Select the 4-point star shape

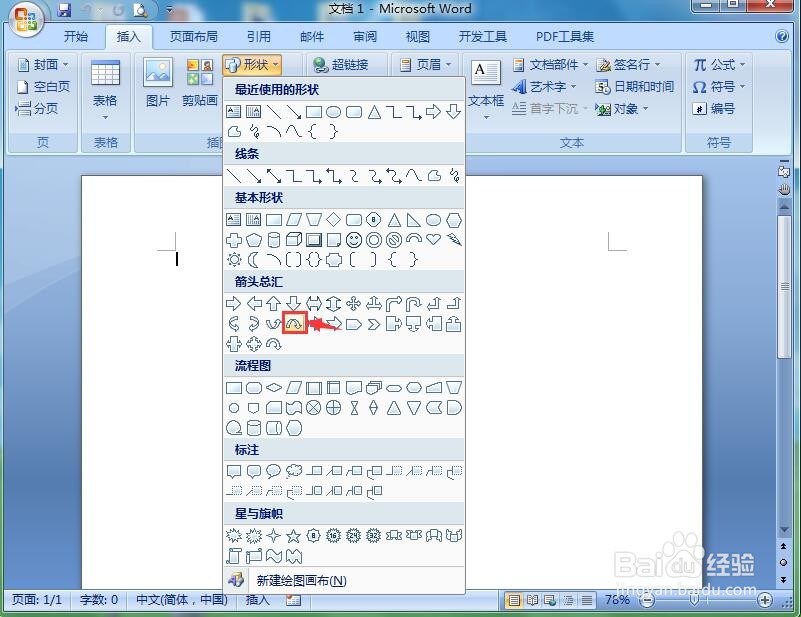274,535
